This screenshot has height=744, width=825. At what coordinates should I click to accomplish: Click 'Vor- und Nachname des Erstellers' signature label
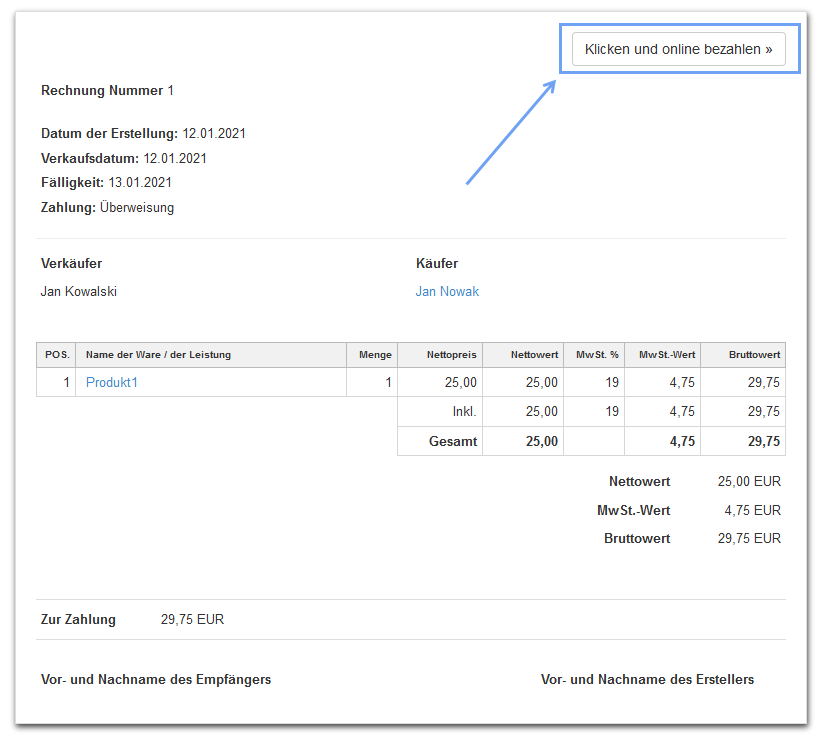(x=647, y=680)
